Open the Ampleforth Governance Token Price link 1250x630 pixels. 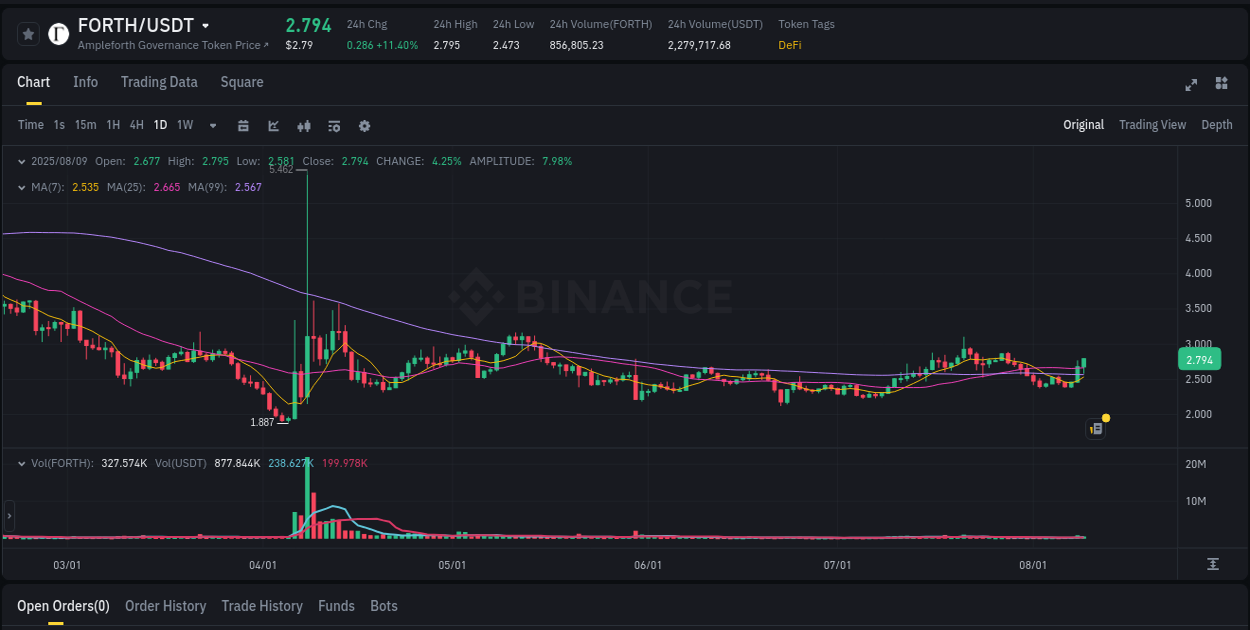[x=172, y=45]
